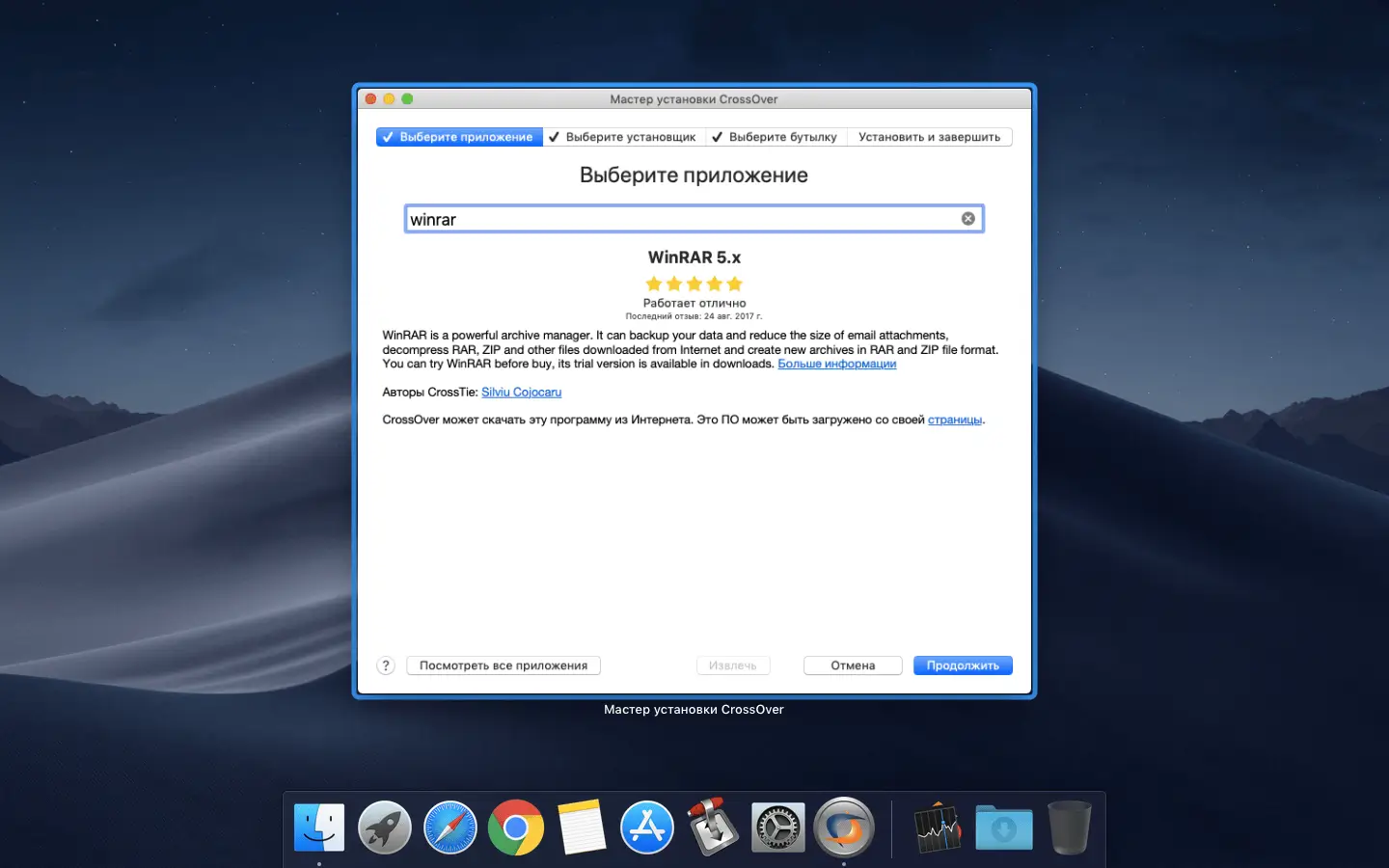Screen dimensions: 1389x868
Task: Open the Установить и завершить tab
Action: (x=929, y=136)
